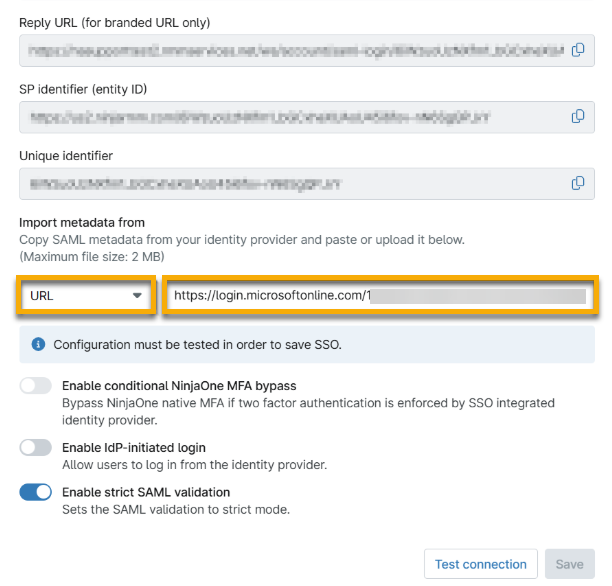Click the info icon in the configuration notice
Viewport: 612px width, 586px height.
pos(39,344)
